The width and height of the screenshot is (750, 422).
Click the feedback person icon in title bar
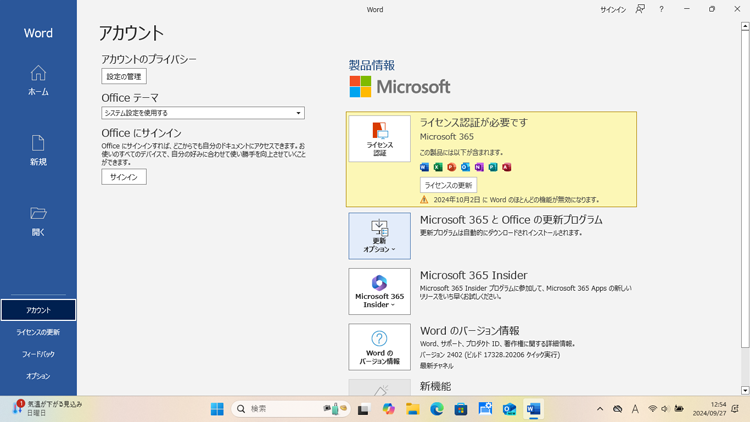640,9
